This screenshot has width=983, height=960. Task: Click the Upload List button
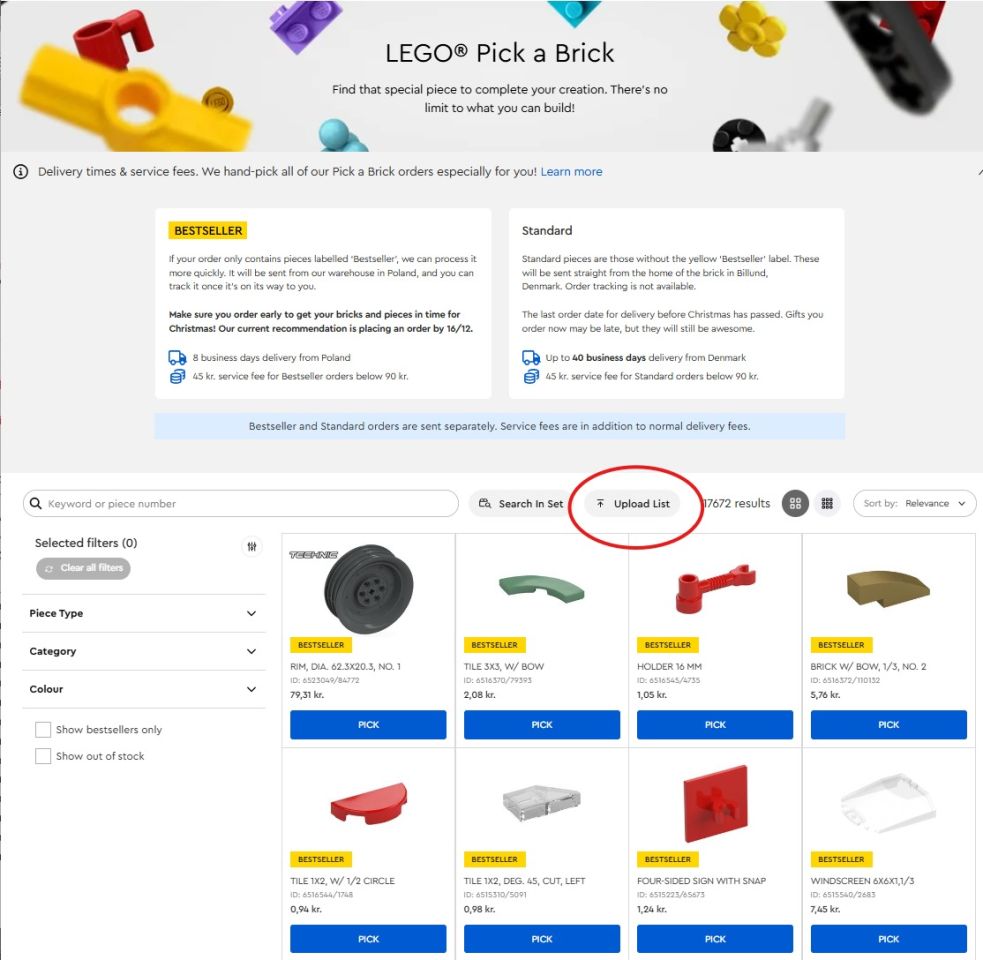(x=632, y=504)
